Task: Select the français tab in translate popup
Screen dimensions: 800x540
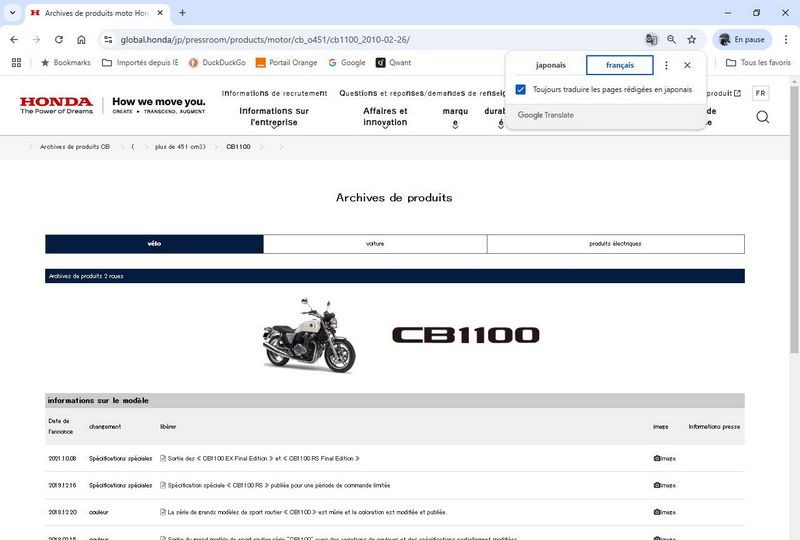Action: pos(620,65)
